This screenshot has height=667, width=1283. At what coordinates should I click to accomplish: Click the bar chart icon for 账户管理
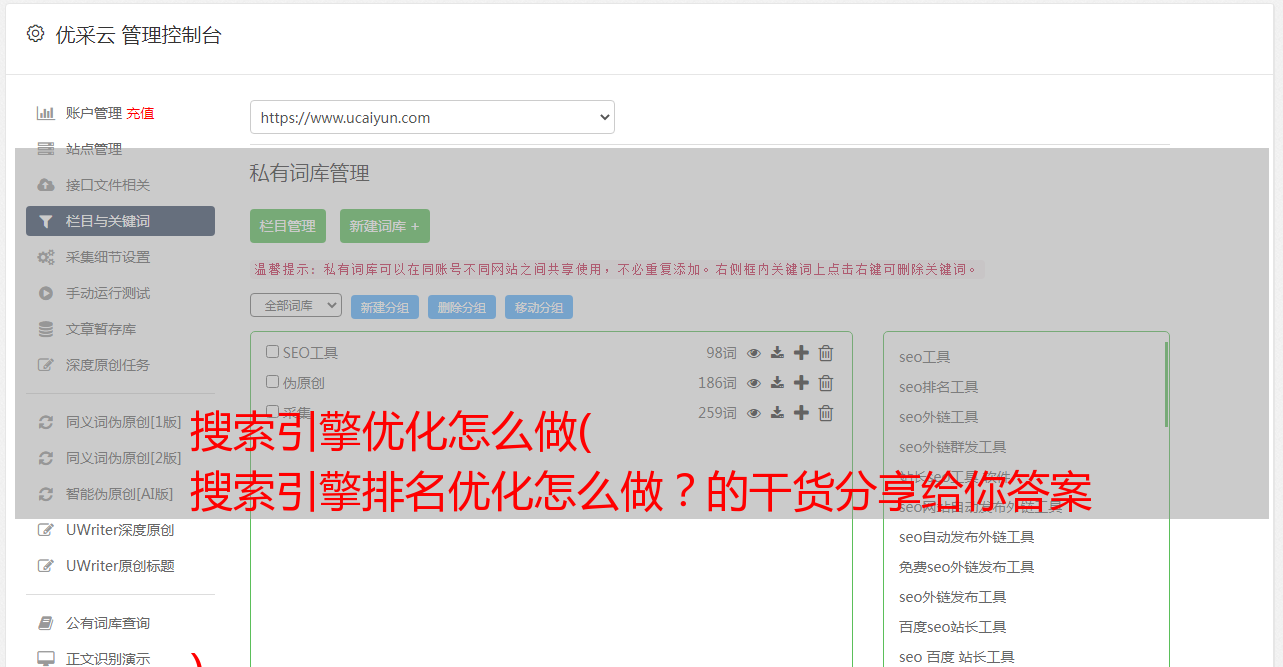[45, 113]
